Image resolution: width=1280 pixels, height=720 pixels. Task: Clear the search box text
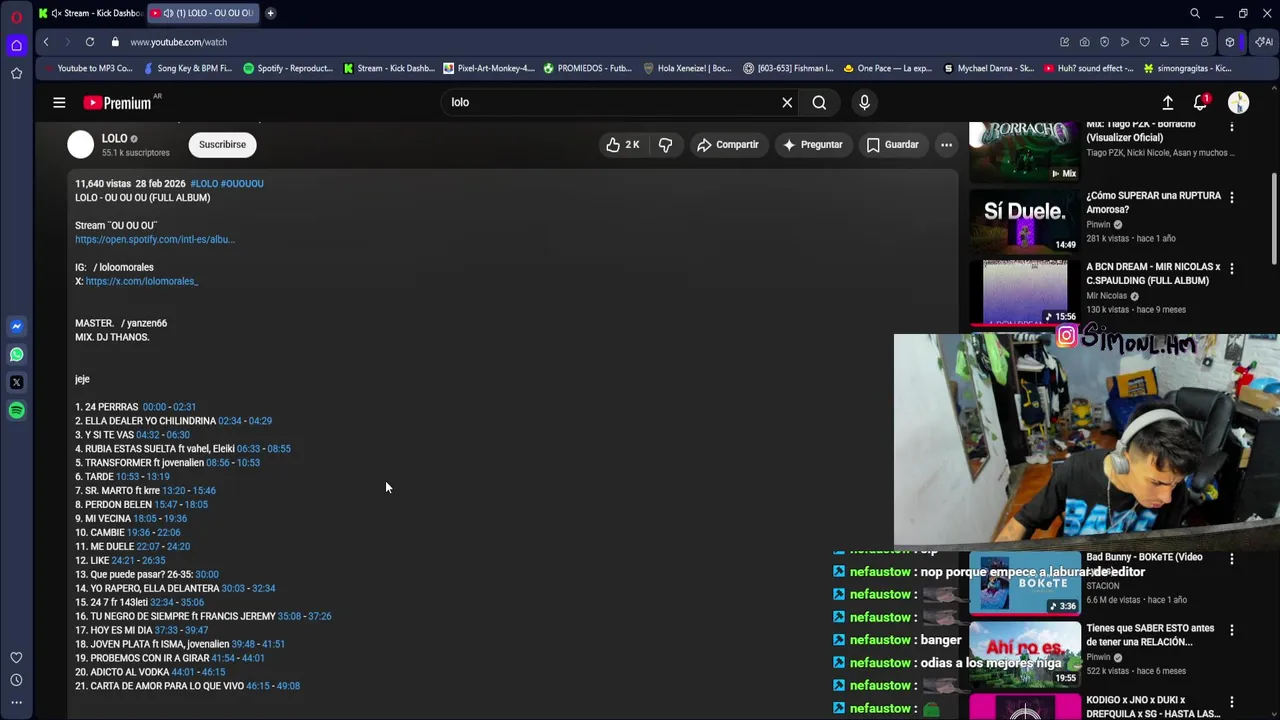tap(787, 102)
